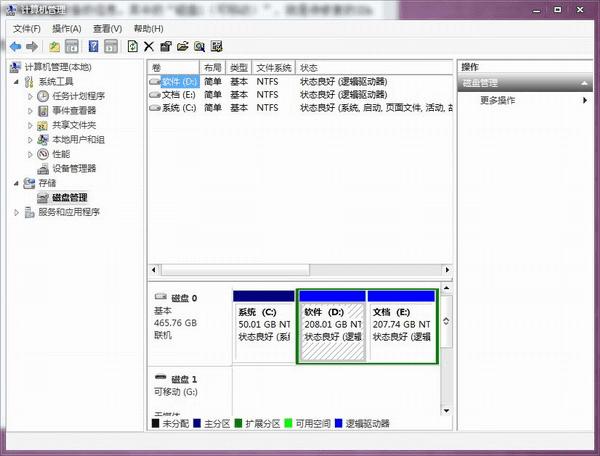Expand the 服务和应用程序 node
The image size is (600, 456).
tap(16, 212)
